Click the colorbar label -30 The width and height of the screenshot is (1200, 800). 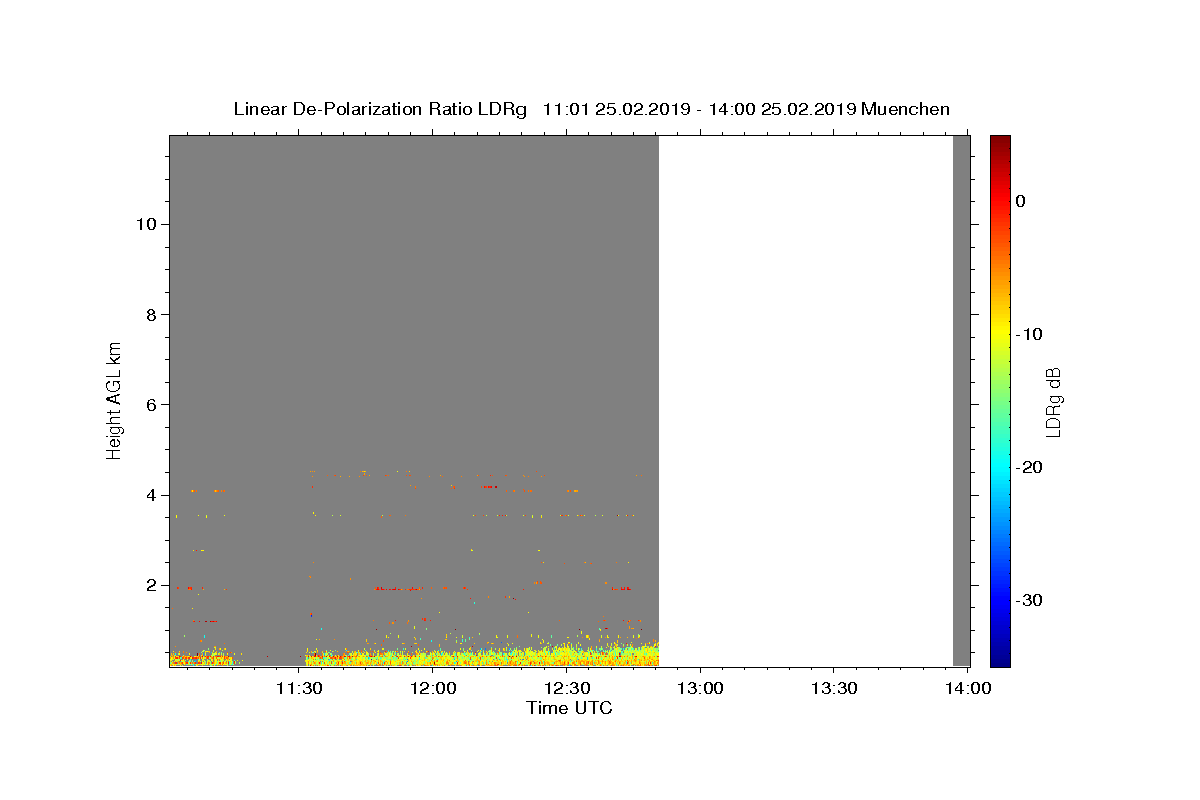point(1029,600)
